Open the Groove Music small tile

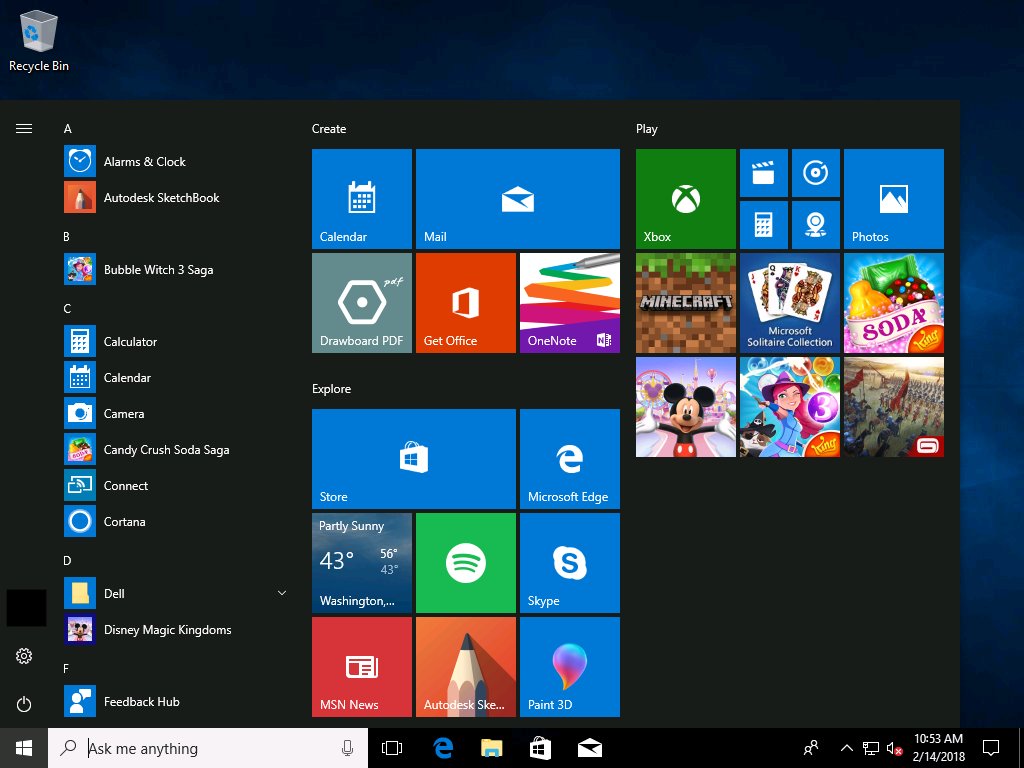pyautogui.click(x=816, y=173)
